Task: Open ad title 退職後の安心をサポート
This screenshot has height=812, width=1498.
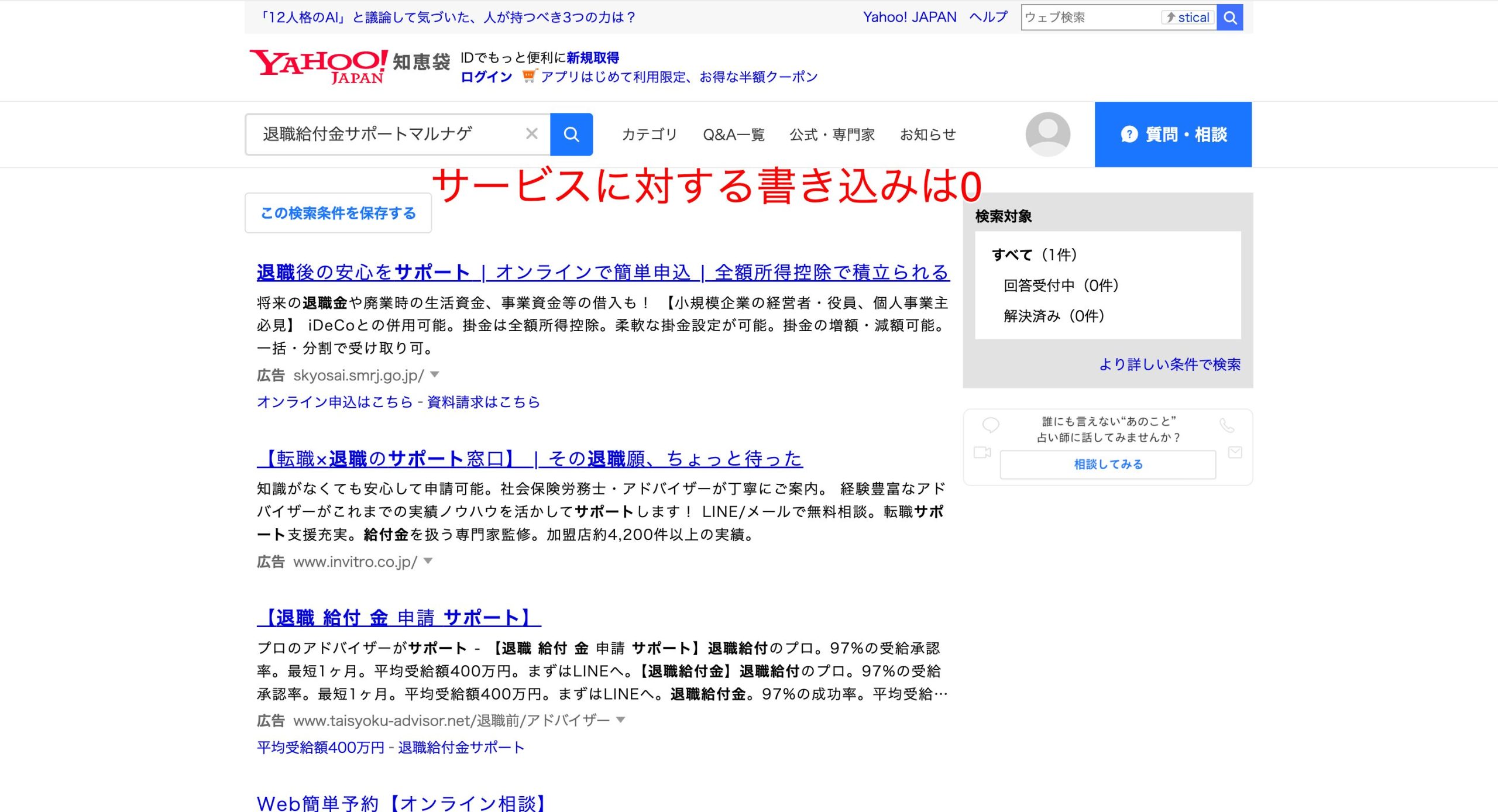Action: pos(603,273)
